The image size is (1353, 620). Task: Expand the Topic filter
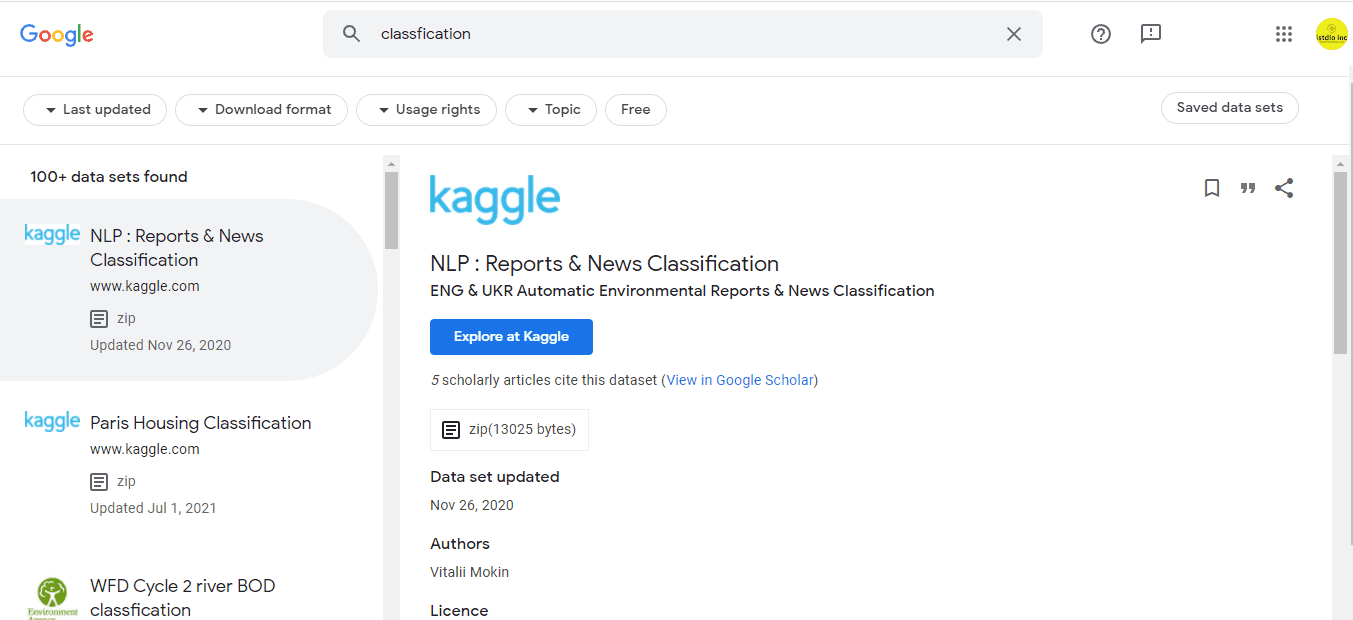551,110
